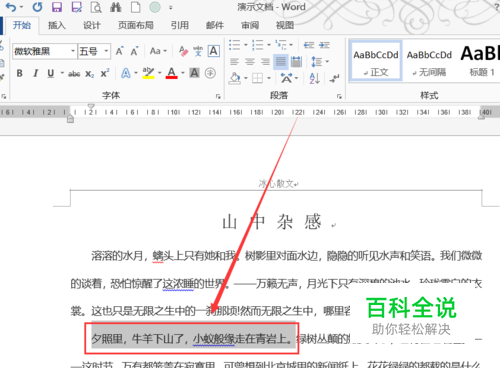
Task: Open the Paragraph dialog launcher
Action: point(339,96)
